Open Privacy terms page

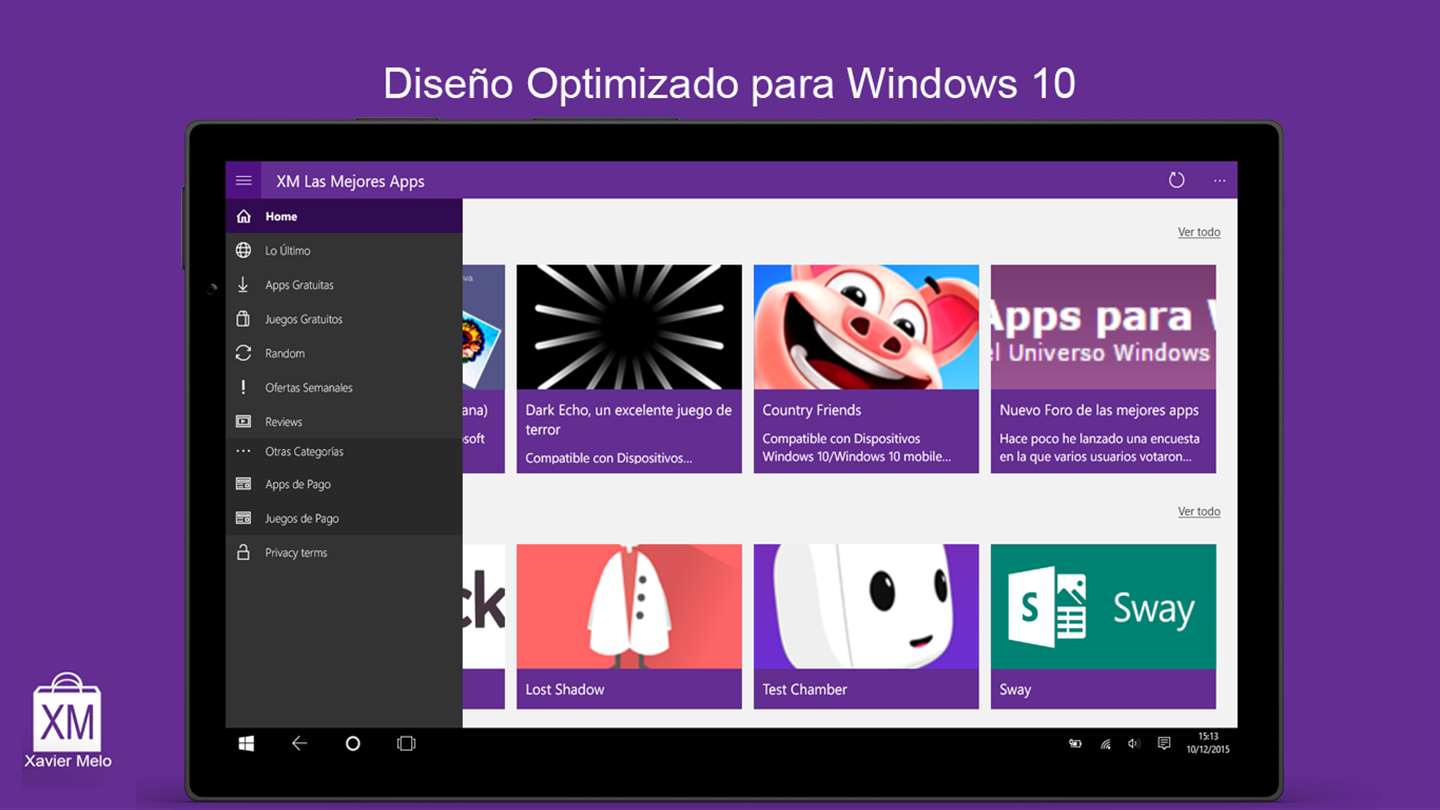click(x=344, y=552)
